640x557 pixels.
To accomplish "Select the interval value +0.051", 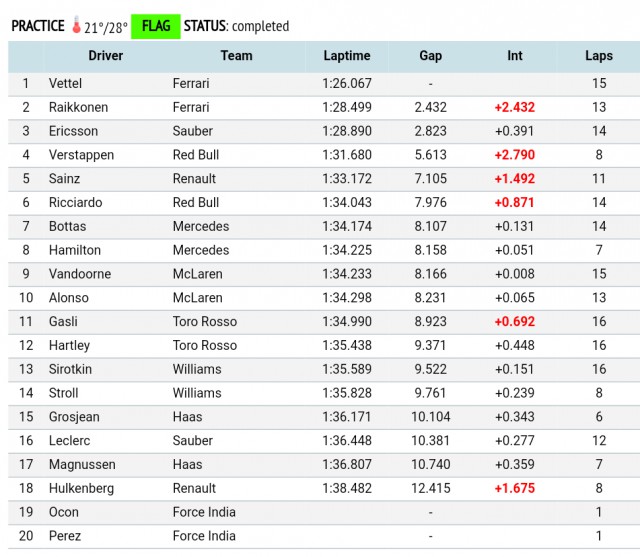I will pyautogui.click(x=515, y=250).
